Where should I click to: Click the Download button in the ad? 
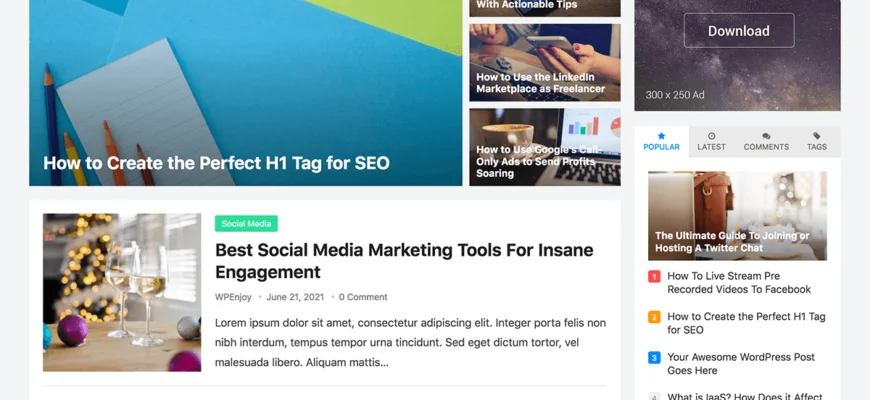pos(739,31)
